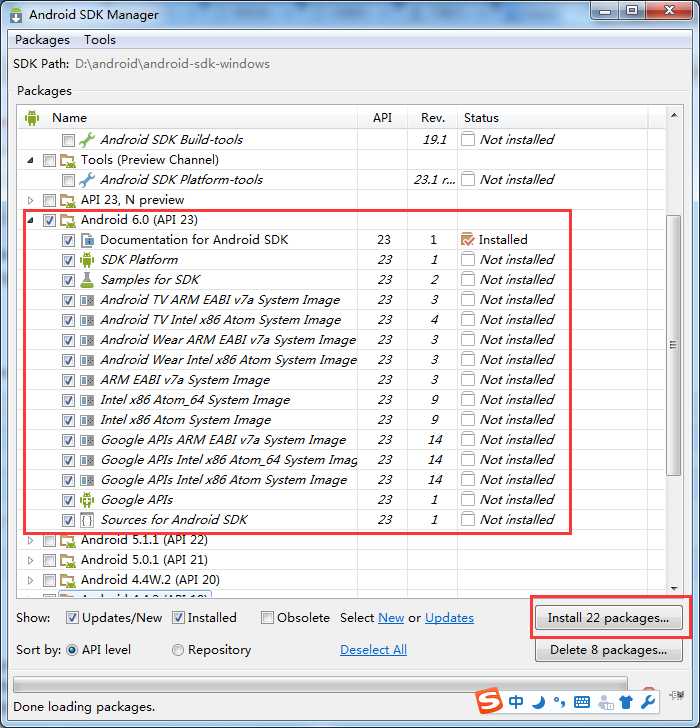Uncheck Samples for SDK checkbox

[x=68, y=280]
